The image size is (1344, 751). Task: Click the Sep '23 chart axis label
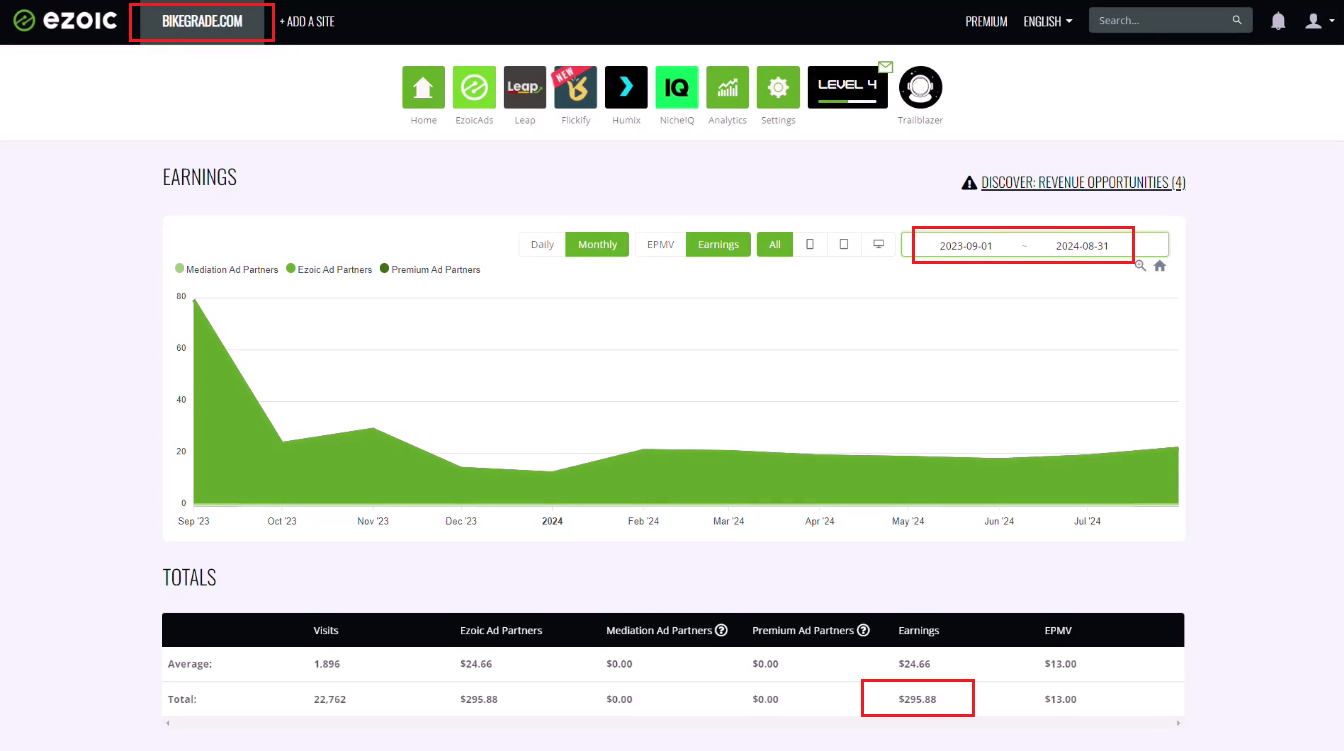194,521
